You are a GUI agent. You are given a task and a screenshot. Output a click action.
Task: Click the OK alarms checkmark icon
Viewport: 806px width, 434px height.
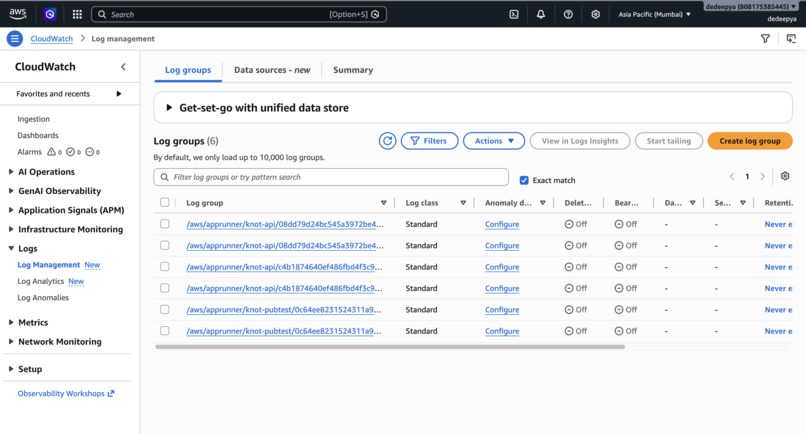(70, 152)
